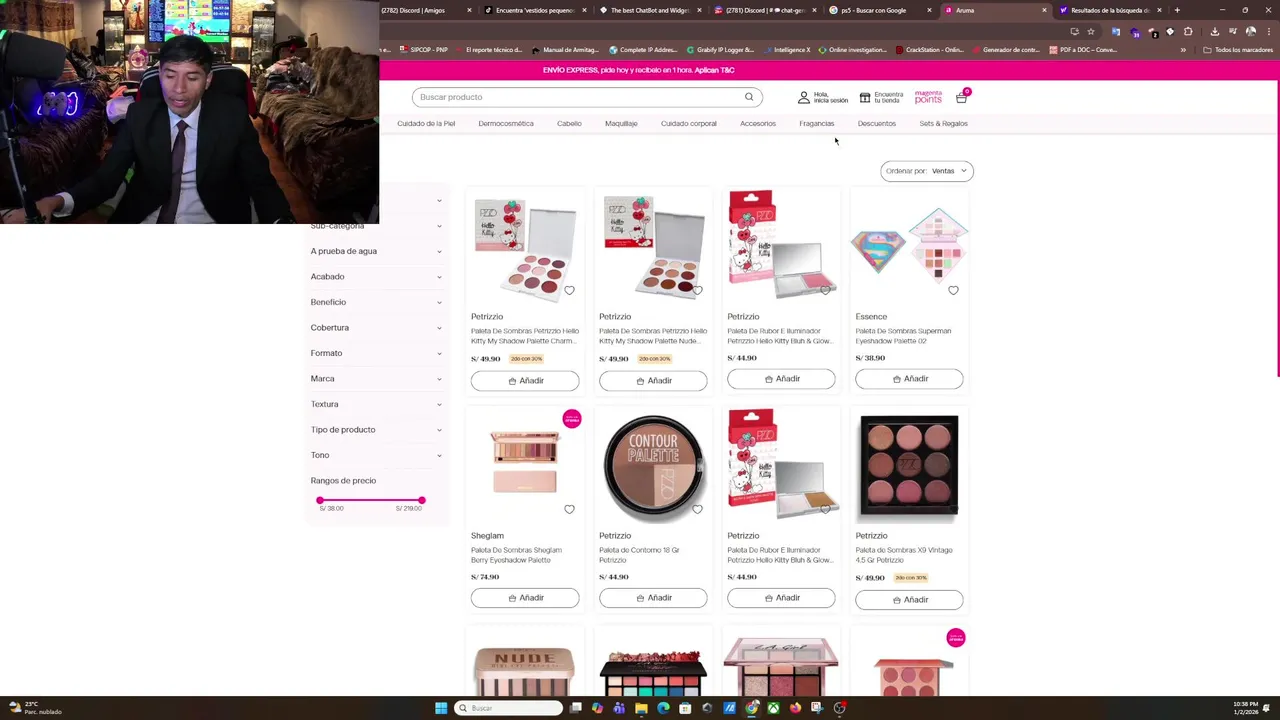The width and height of the screenshot is (1280, 720).
Task: Focus the 'Buscar producto' search field
Action: click(586, 97)
